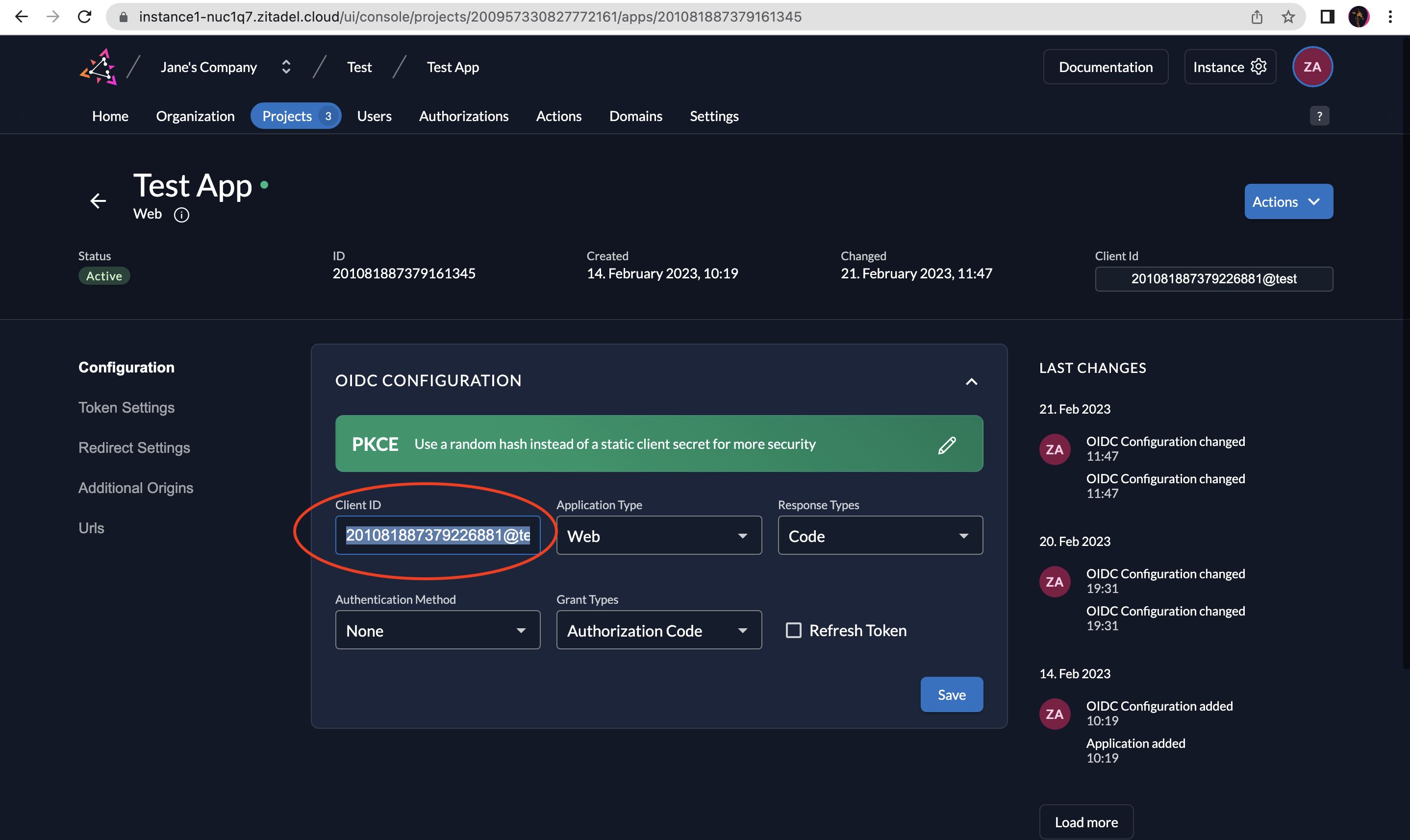Open the Users navigation item
This screenshot has height=840, width=1410.
(x=374, y=116)
